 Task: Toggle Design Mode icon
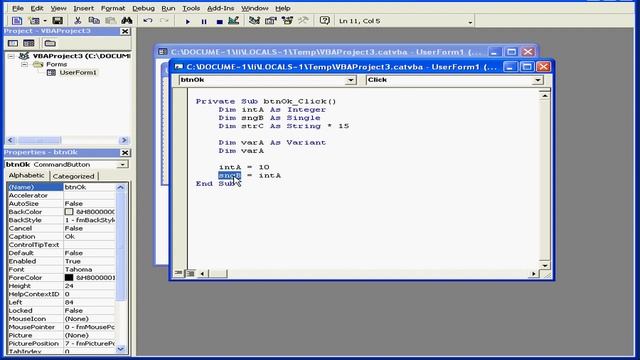point(233,21)
